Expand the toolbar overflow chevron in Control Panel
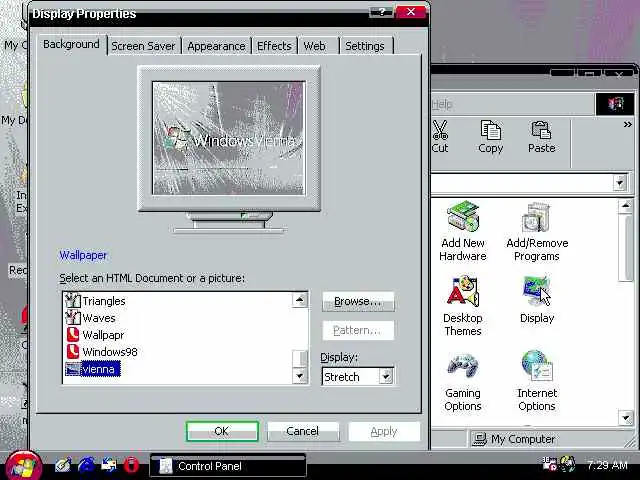Viewport: 640px width, 480px height. point(627,124)
